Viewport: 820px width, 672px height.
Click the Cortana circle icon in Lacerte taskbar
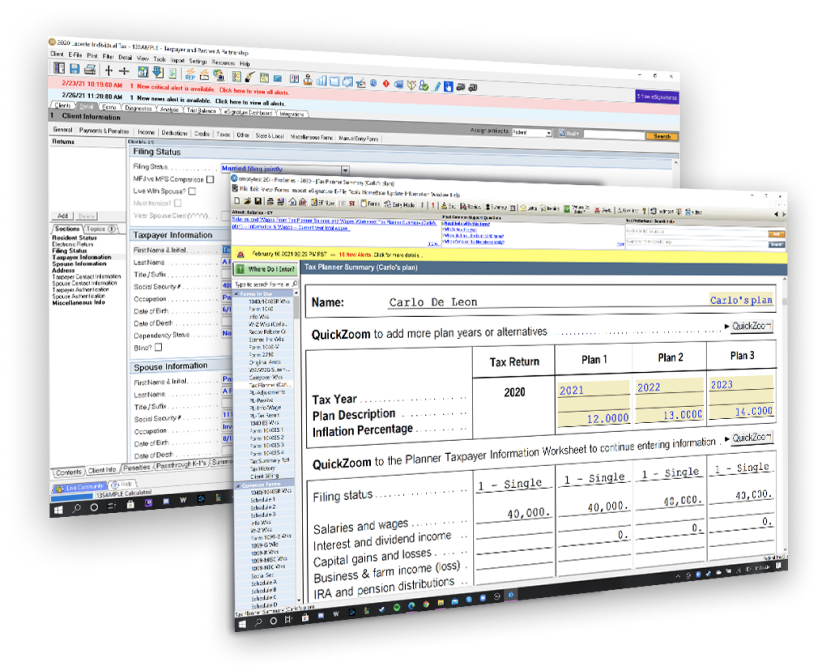[94, 507]
